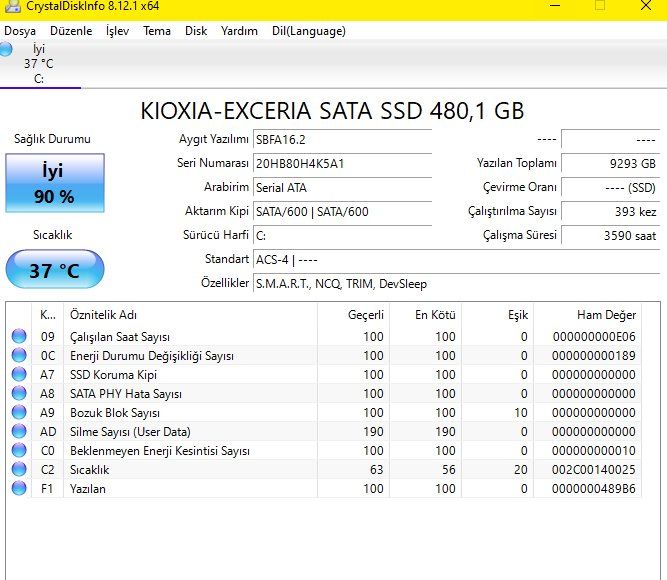Click the En Kötü column header

coord(425,315)
